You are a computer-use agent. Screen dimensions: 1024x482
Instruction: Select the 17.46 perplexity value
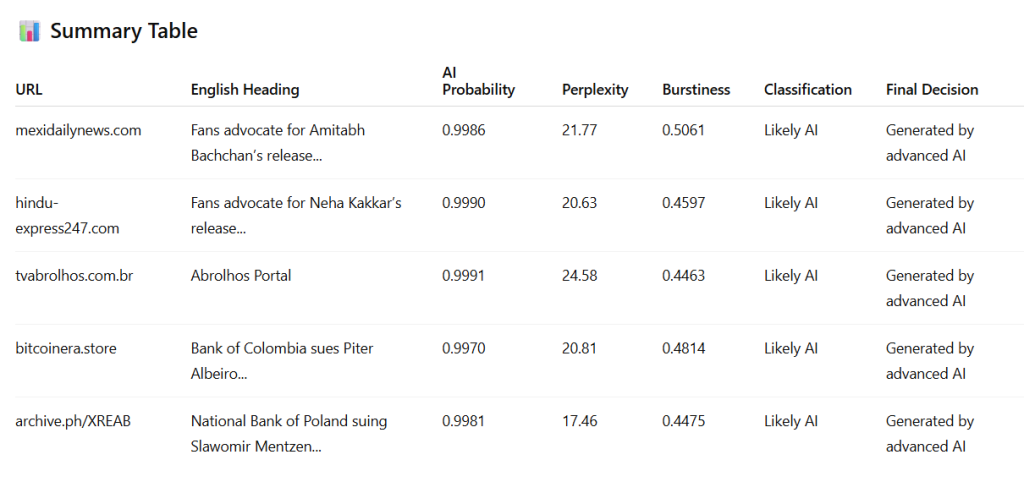click(x=579, y=421)
